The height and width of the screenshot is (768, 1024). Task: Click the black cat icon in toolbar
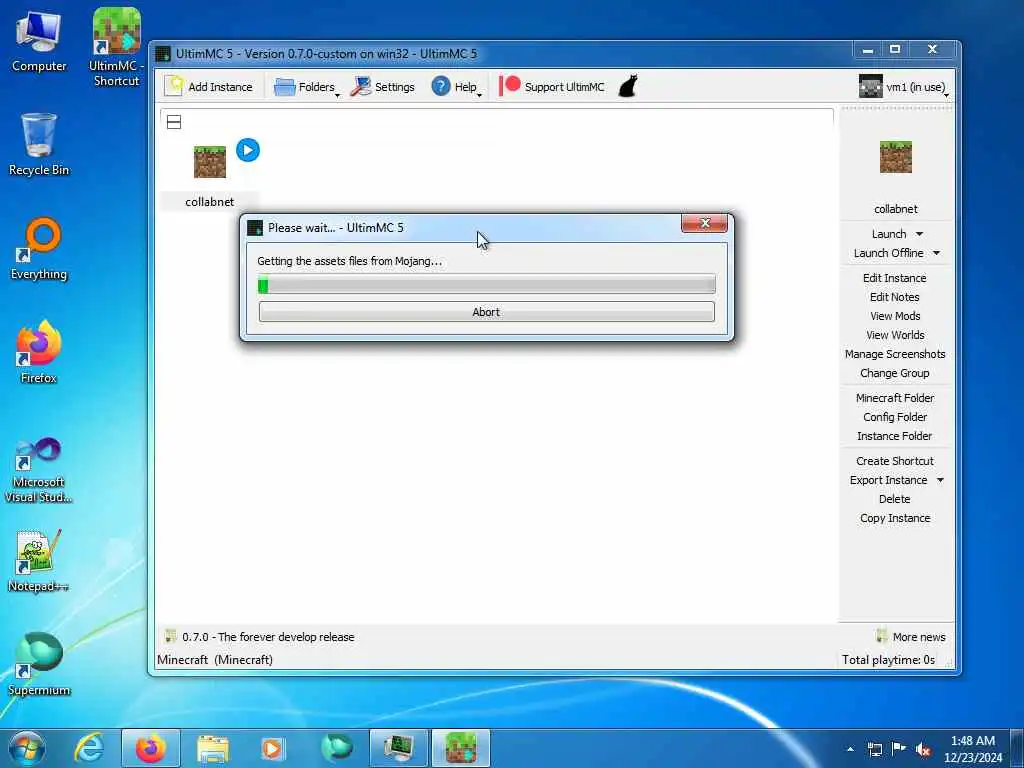coord(628,86)
